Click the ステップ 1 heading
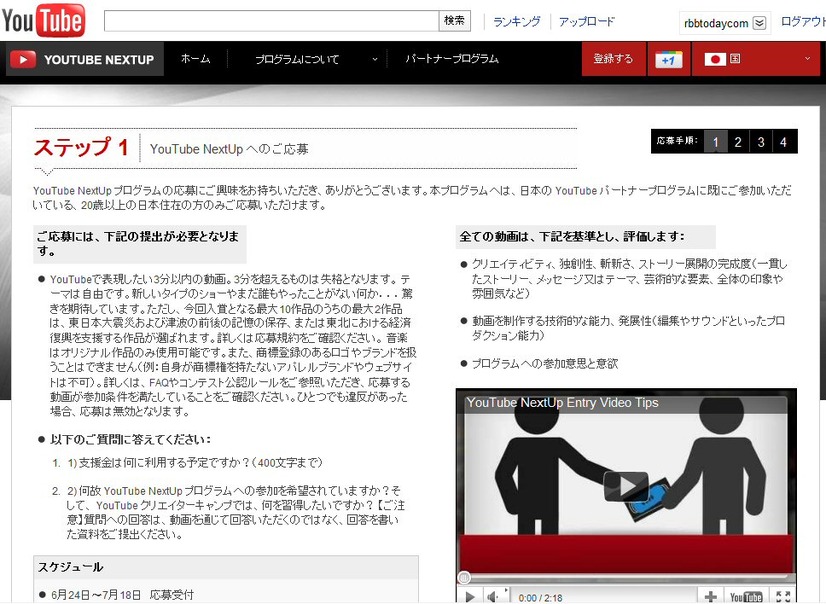This screenshot has height=604, width=826. click(x=81, y=147)
